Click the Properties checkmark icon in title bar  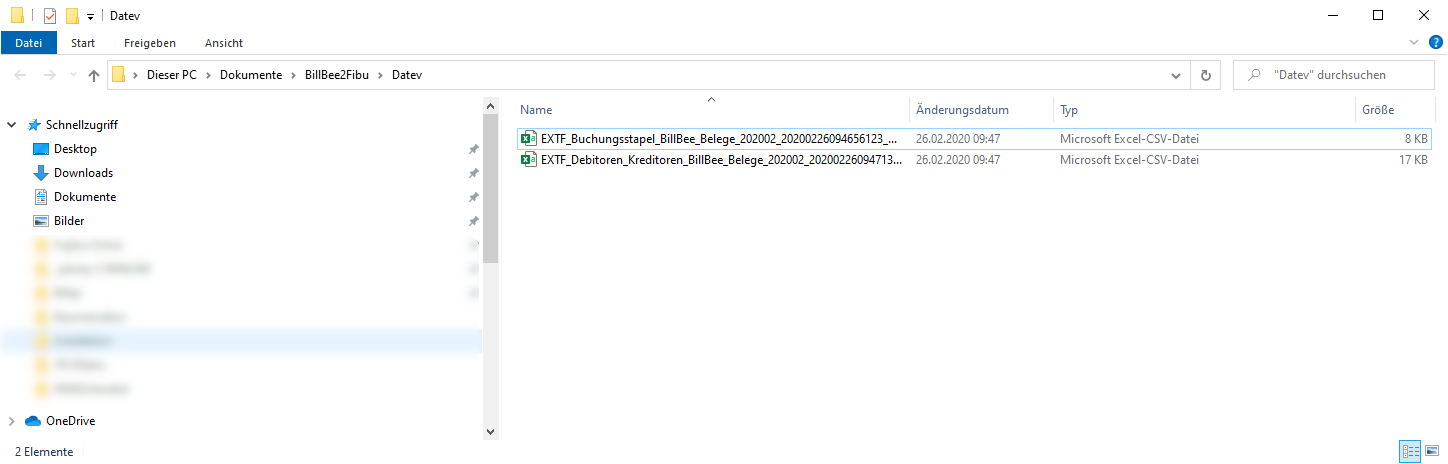[x=50, y=15]
